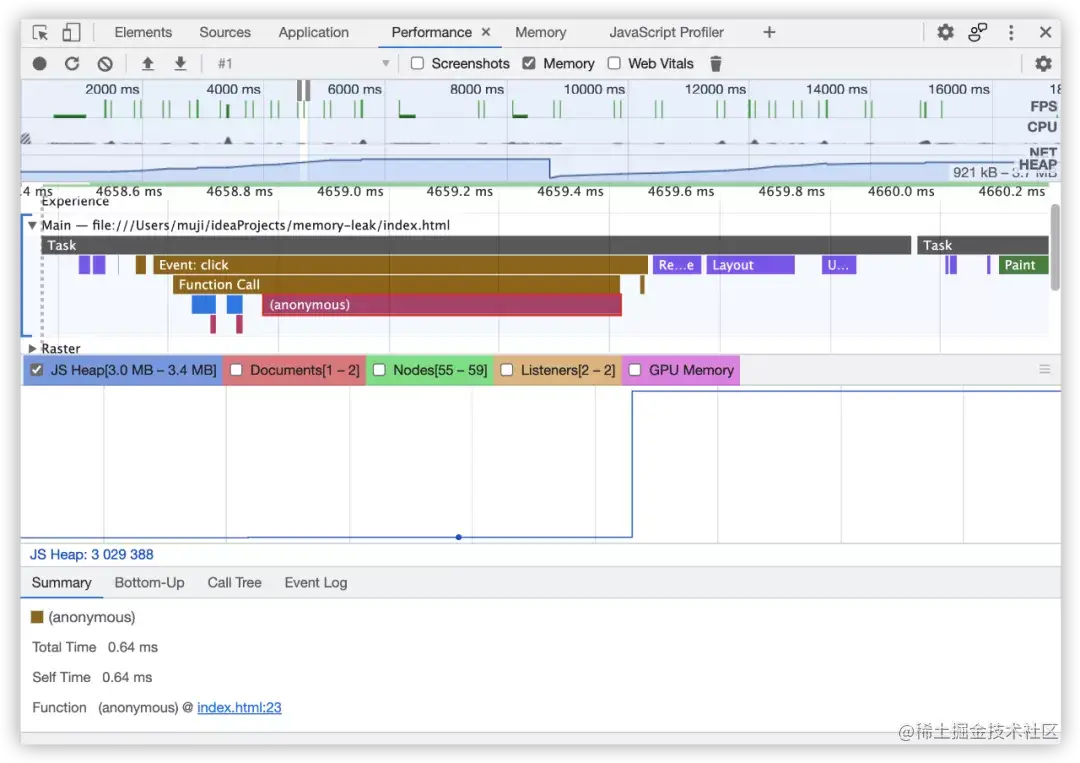1080x763 pixels.
Task: Open the Event Log details tab
Action: (x=315, y=583)
